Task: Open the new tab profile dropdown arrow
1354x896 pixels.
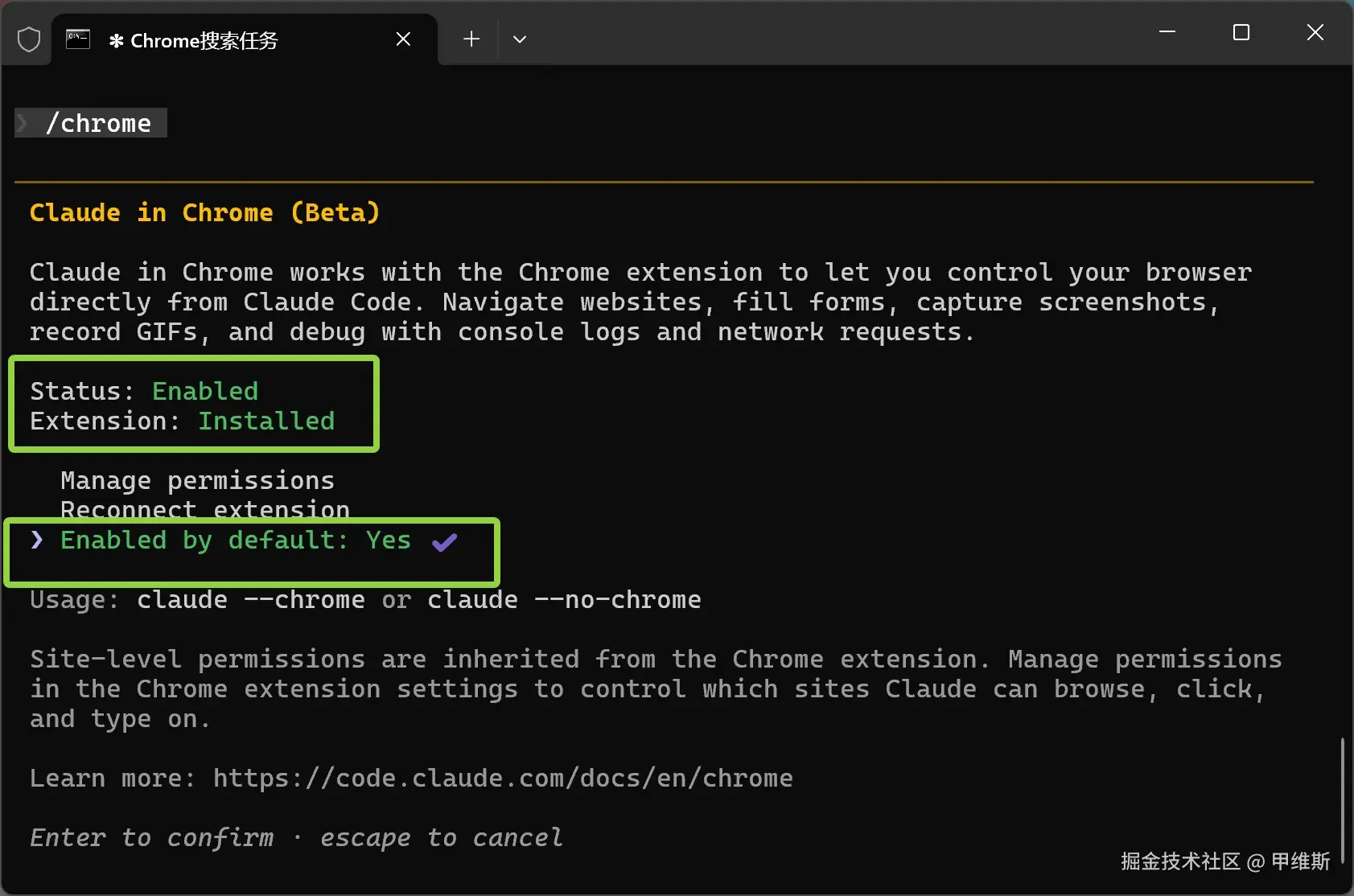Action: [520, 39]
